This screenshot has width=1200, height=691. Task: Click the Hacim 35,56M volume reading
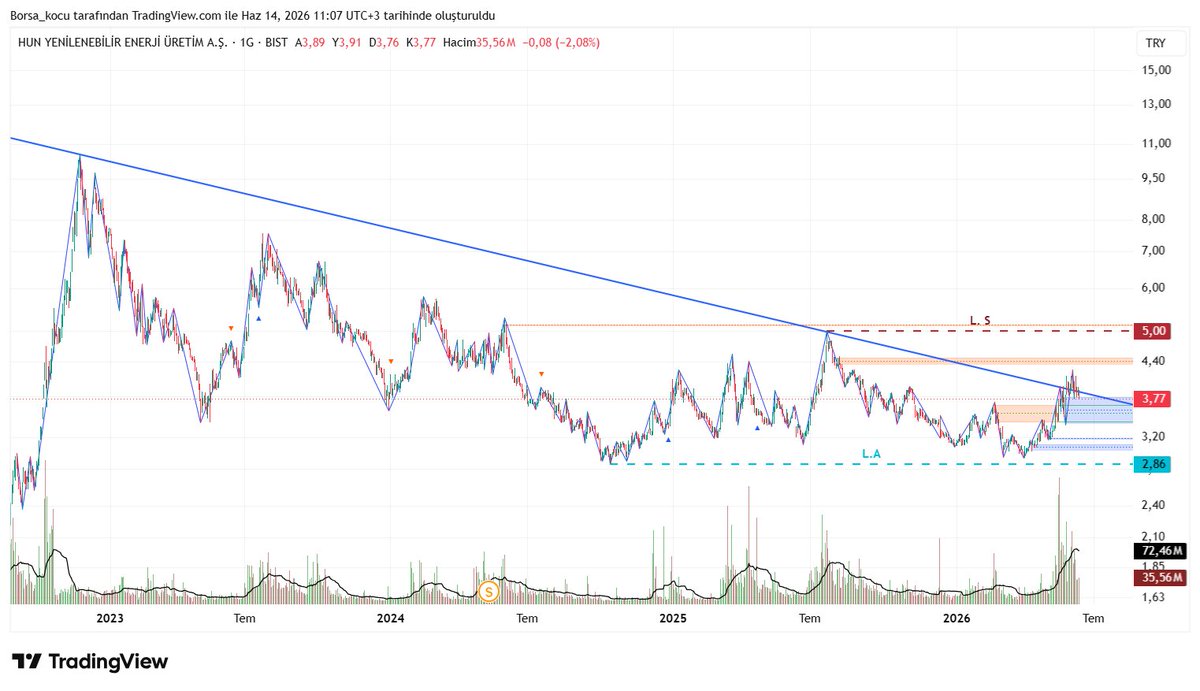point(480,43)
